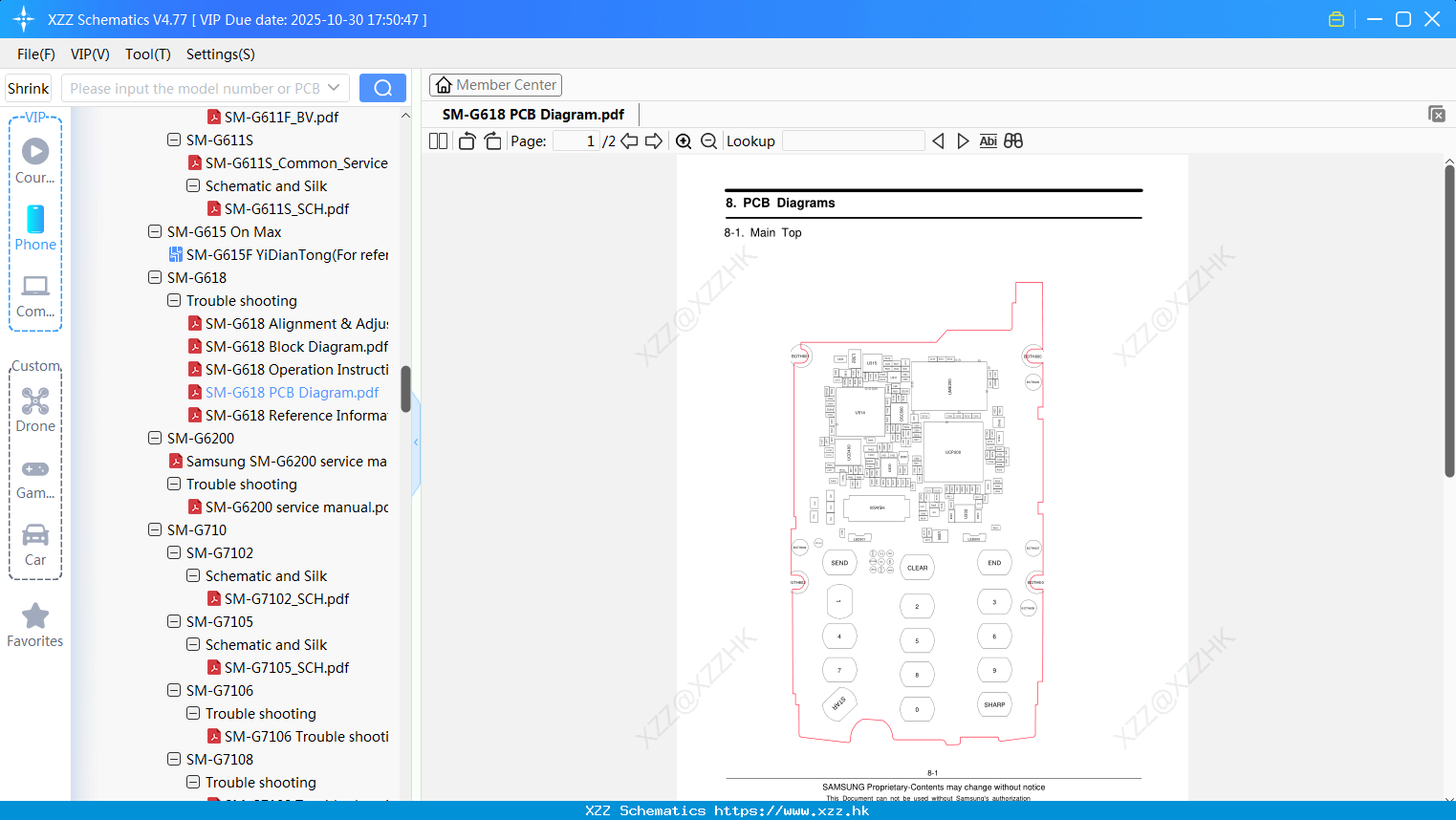Collapse the SM-G615 On Max node

point(155,231)
